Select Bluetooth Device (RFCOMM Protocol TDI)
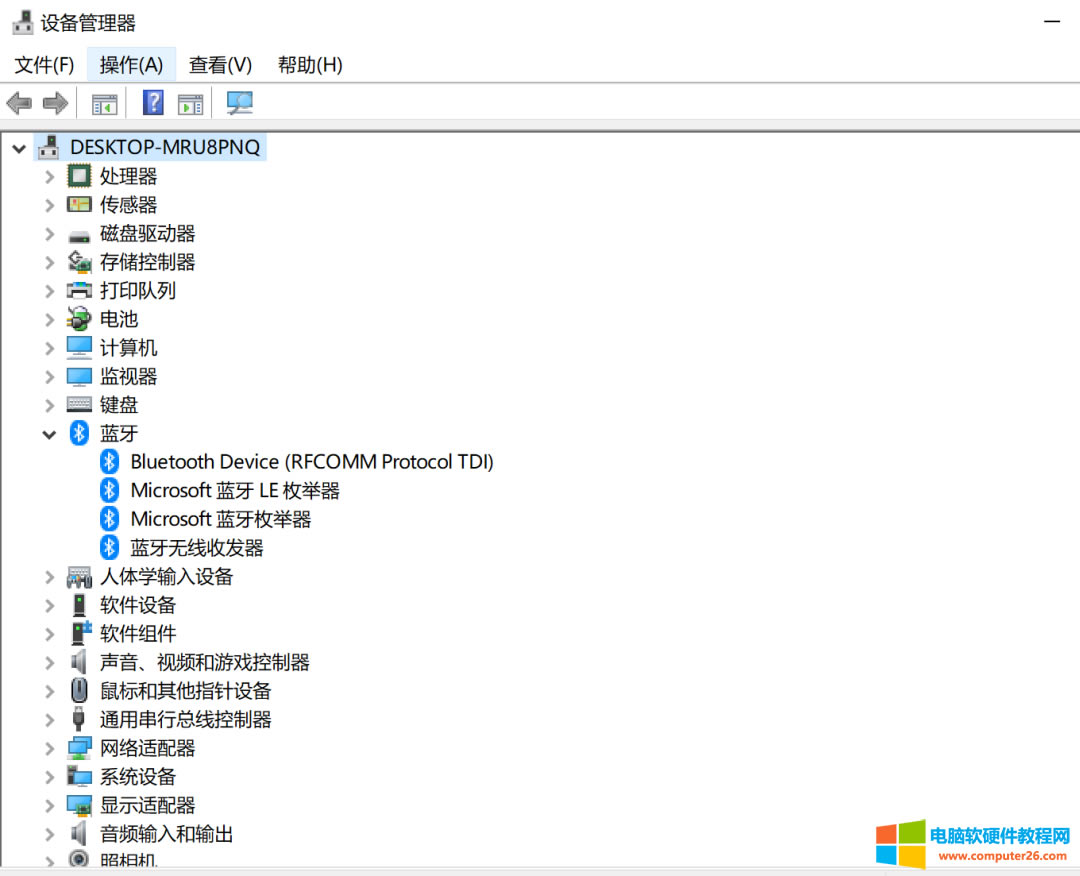 [312, 461]
